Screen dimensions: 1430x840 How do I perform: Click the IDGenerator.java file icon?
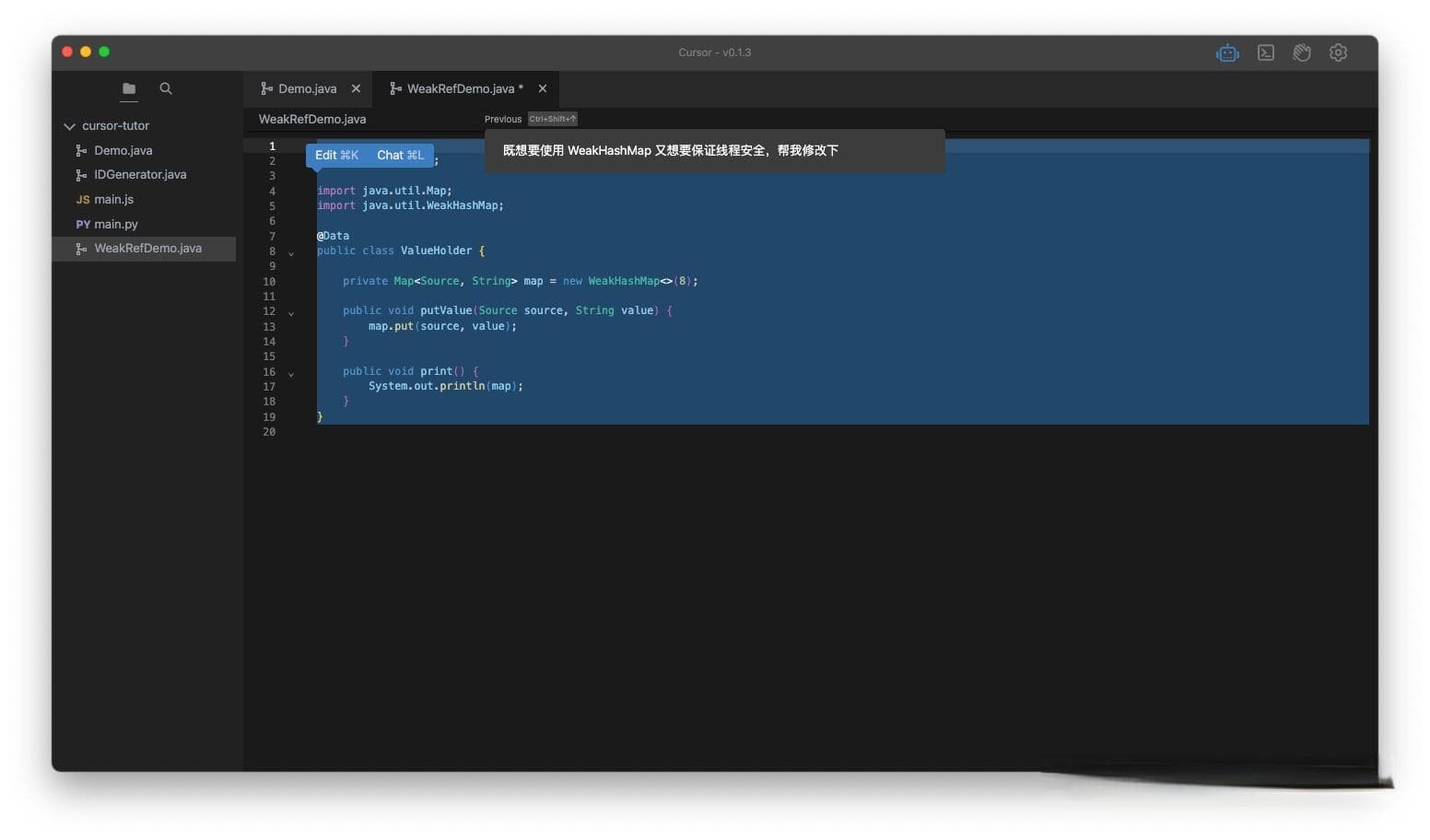coord(81,174)
